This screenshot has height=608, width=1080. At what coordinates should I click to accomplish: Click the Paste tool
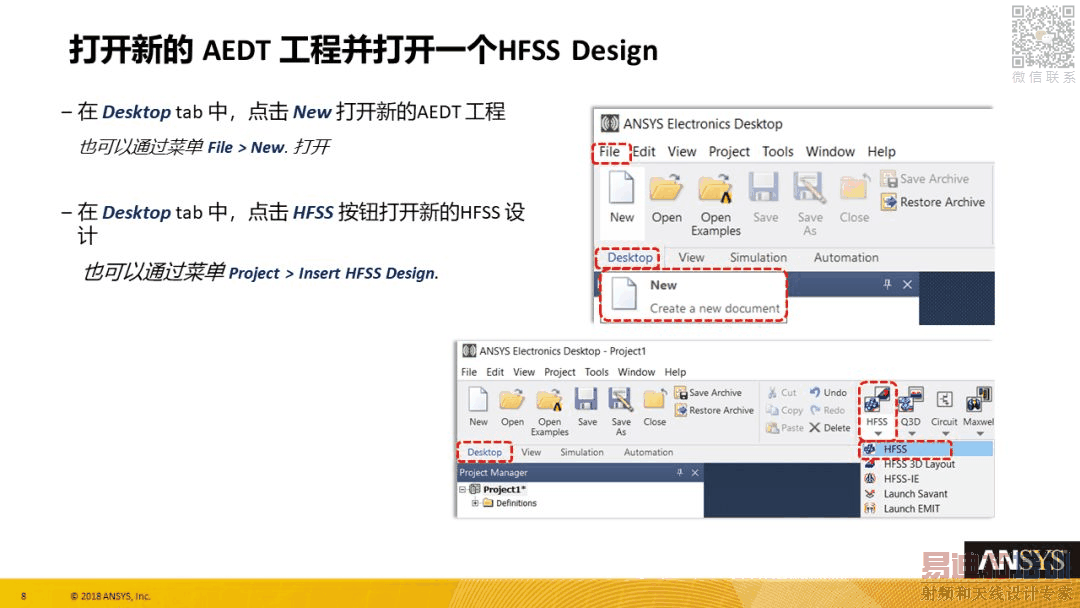[x=785, y=428]
